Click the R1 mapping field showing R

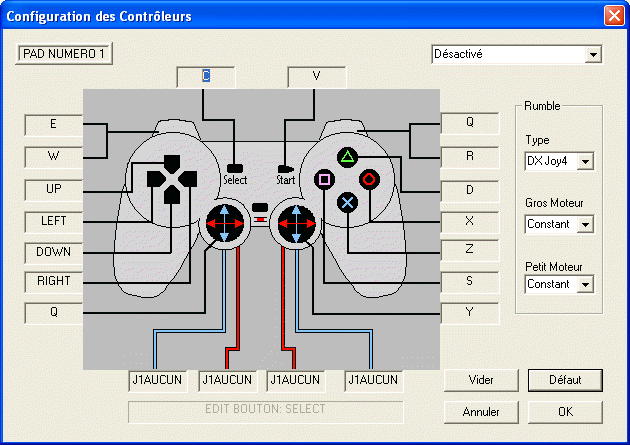pyautogui.click(x=470, y=157)
